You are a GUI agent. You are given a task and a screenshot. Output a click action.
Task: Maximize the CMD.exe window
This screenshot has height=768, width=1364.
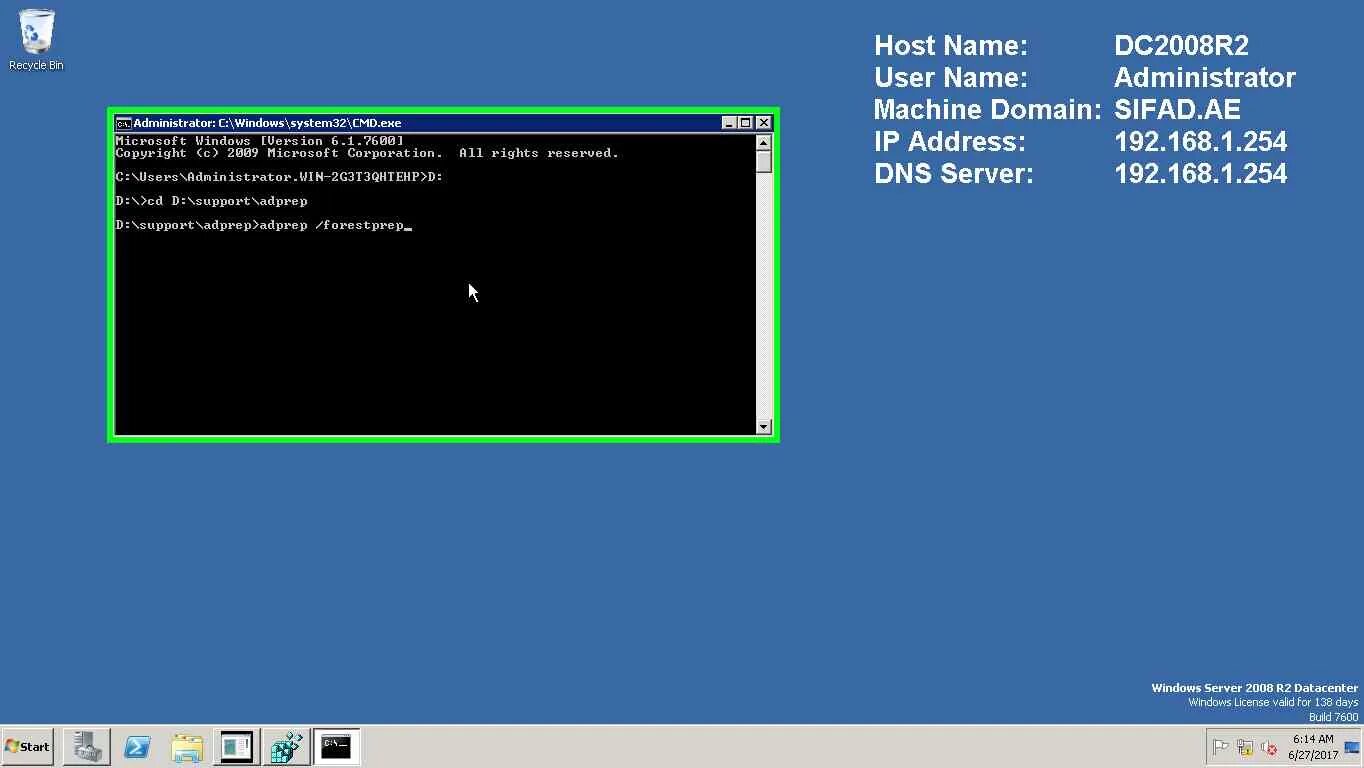point(746,123)
